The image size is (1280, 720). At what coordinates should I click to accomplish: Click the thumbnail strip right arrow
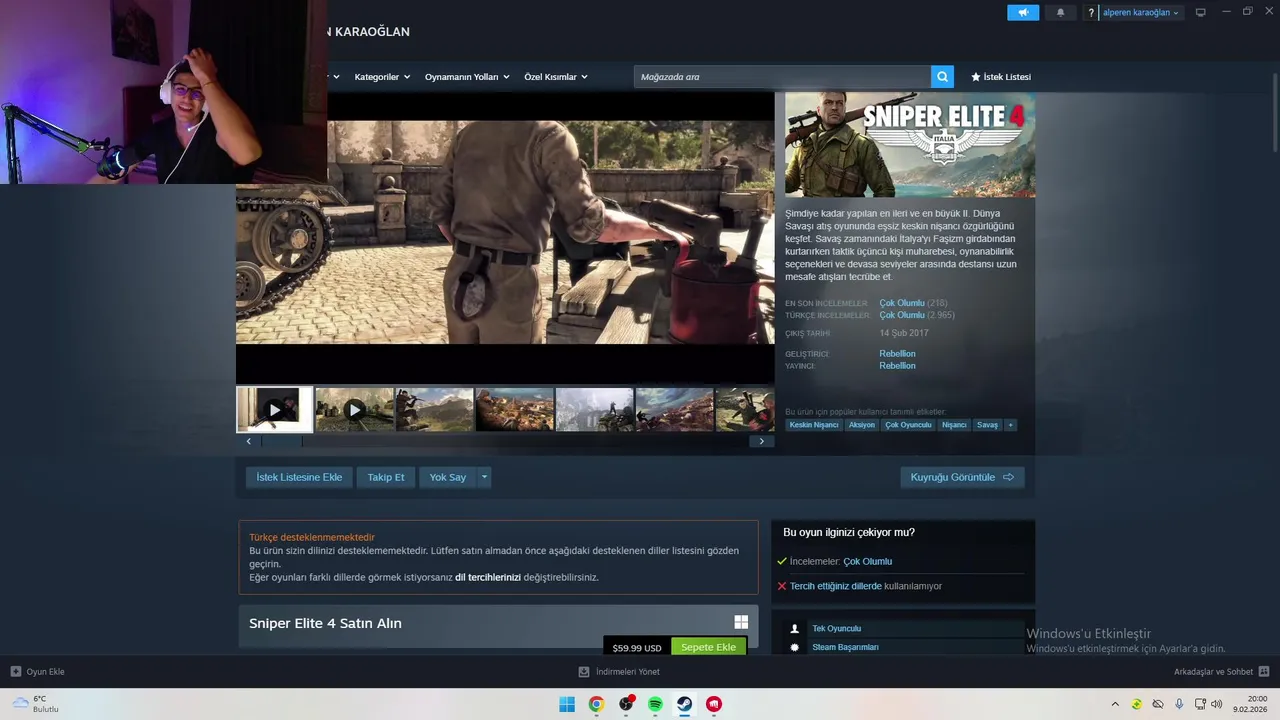(x=761, y=441)
